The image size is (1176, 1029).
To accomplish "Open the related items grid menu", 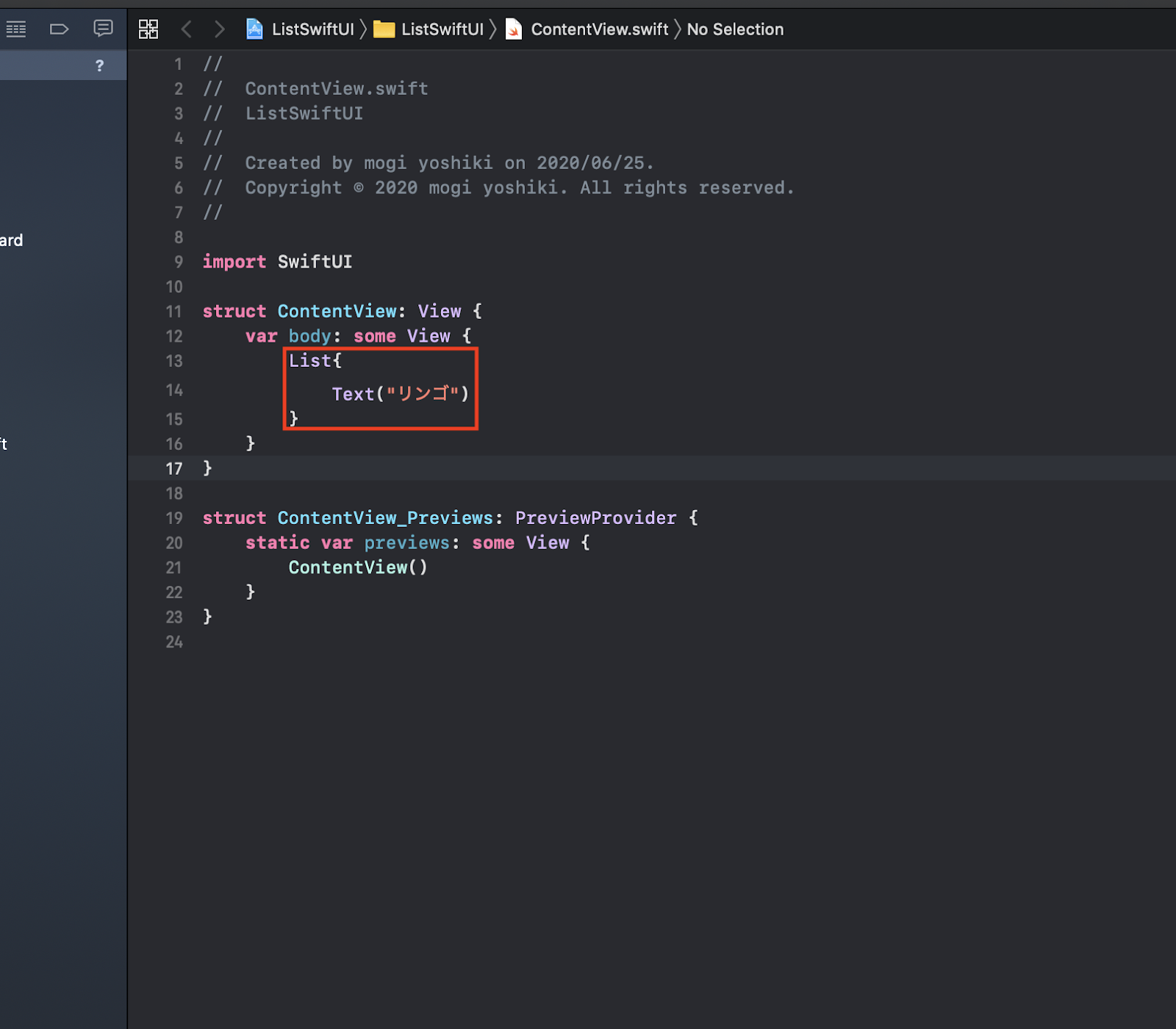I will pyautogui.click(x=148, y=29).
